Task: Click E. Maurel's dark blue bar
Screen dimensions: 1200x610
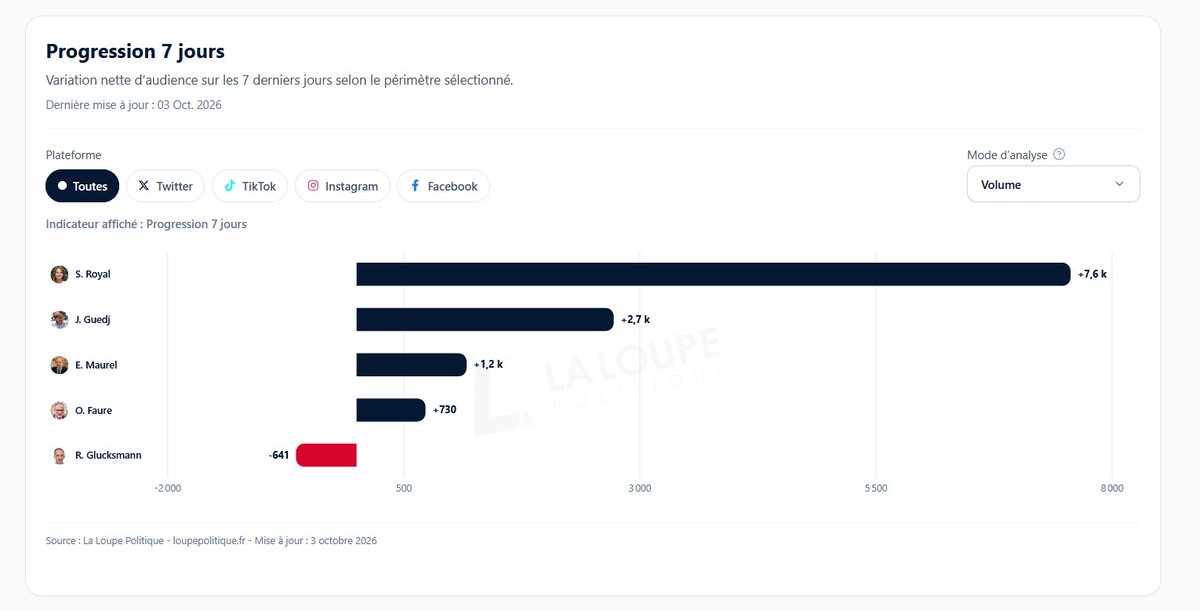Action: (x=412, y=365)
